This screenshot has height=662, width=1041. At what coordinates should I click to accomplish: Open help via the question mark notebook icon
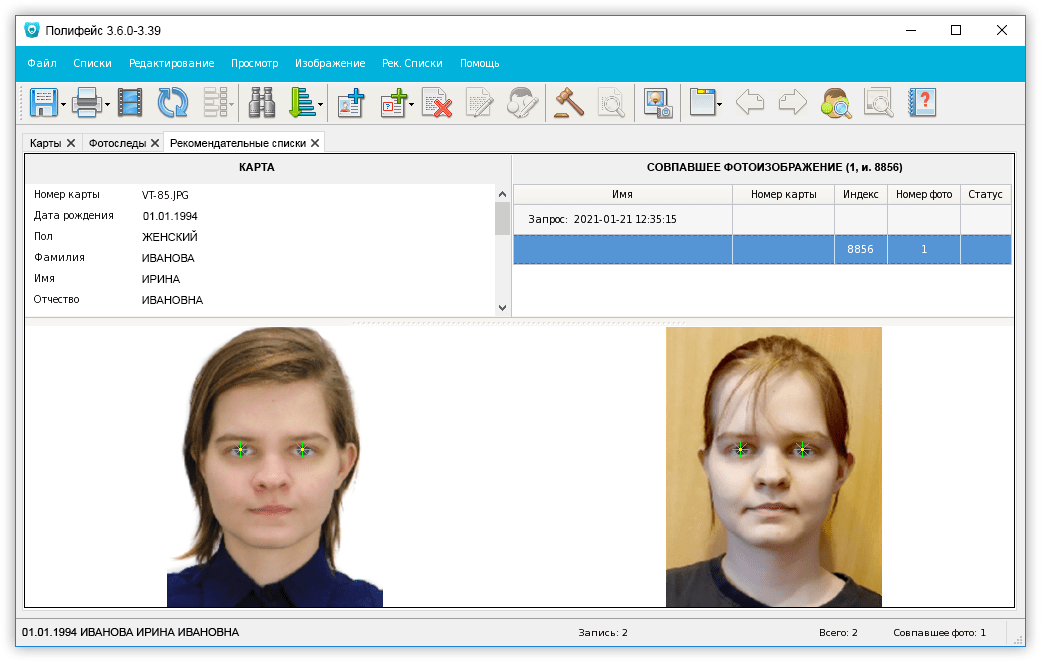[922, 102]
